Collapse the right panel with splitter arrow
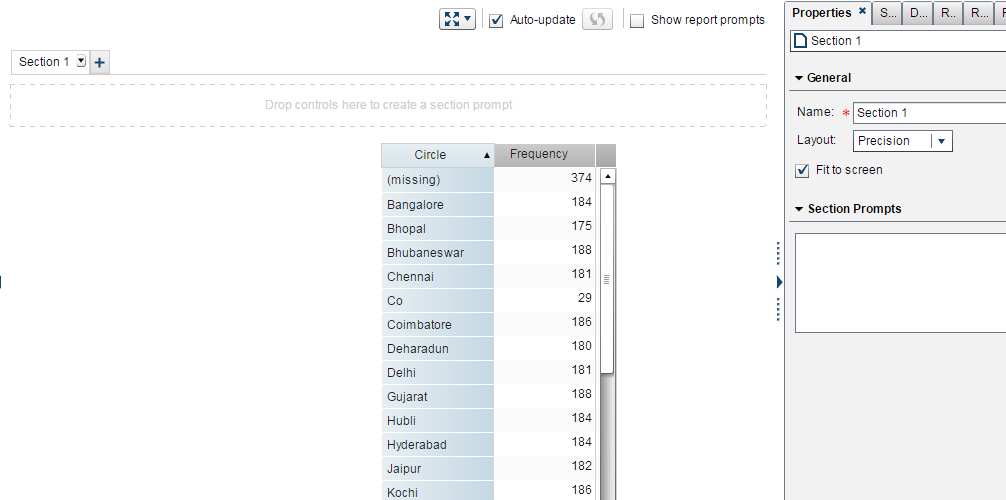The width and height of the screenshot is (1006, 500). 779,282
